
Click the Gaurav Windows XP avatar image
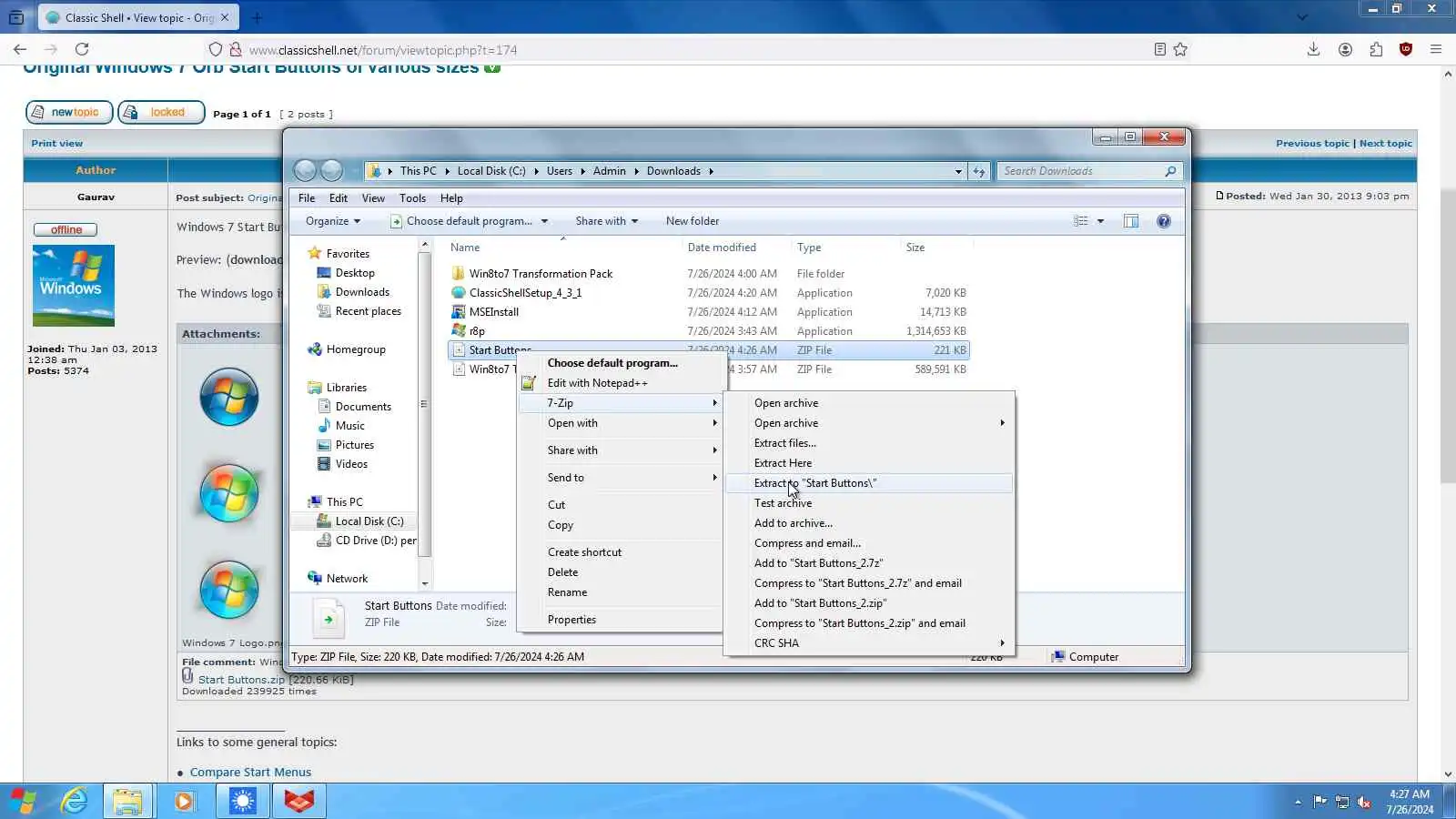tap(74, 286)
